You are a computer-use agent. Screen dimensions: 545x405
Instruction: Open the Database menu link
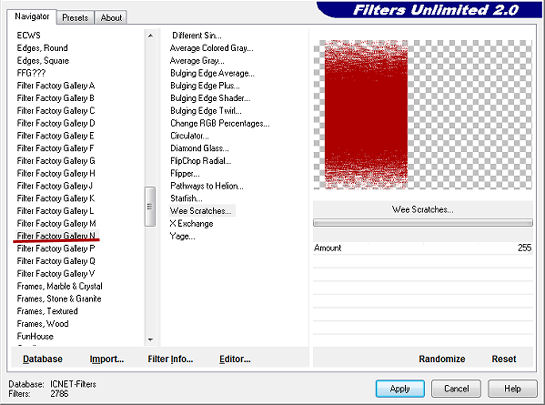point(43,359)
